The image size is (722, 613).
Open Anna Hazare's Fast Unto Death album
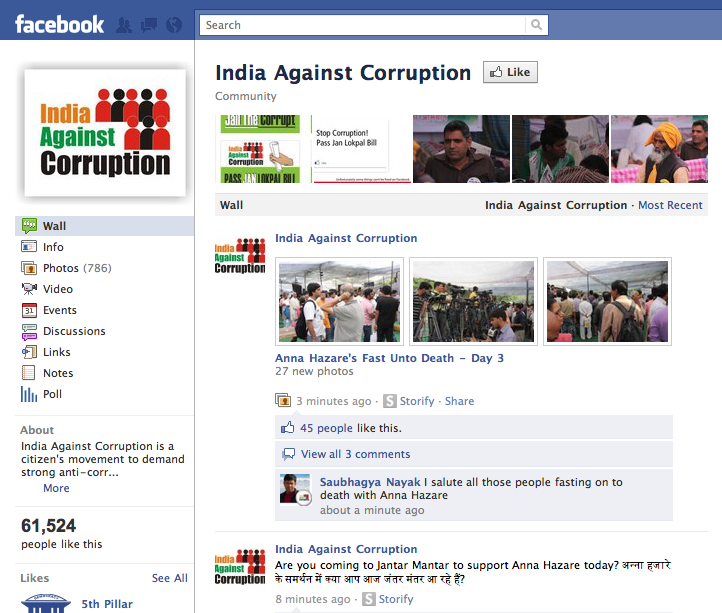tap(389, 358)
